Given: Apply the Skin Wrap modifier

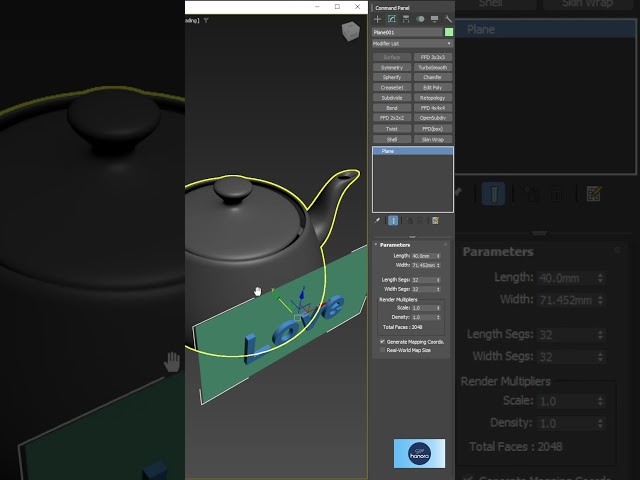Looking at the screenshot, I should pyautogui.click(x=433, y=140).
